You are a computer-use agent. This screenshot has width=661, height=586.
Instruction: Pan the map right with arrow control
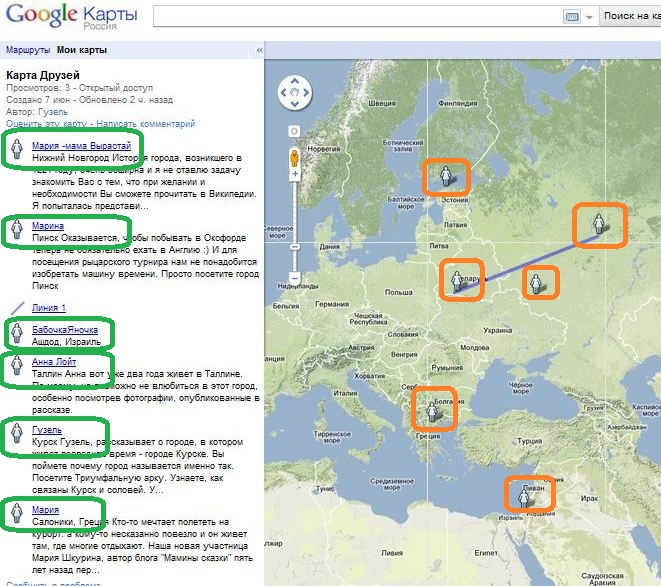306,92
